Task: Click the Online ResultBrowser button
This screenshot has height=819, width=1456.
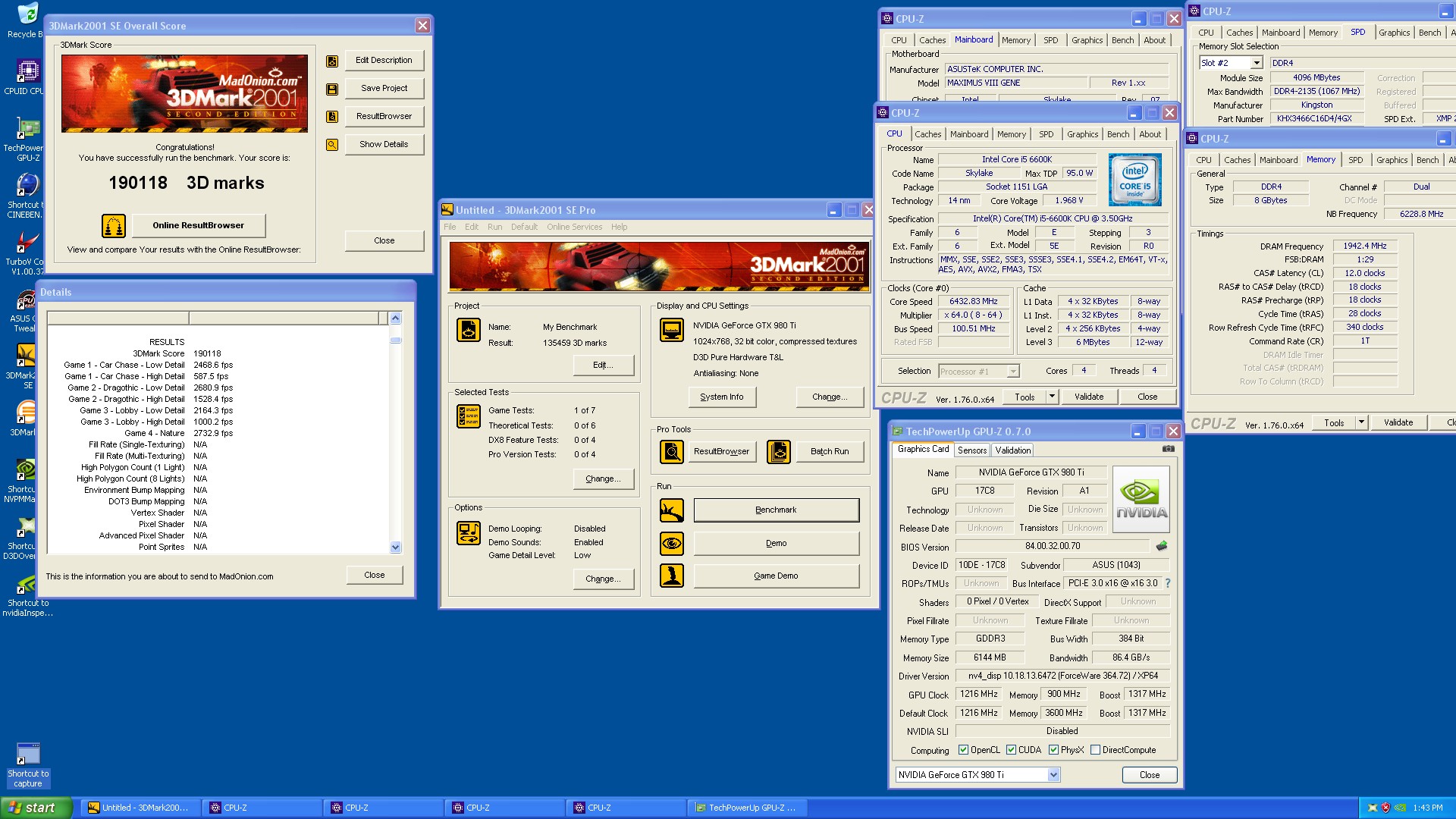Action: (199, 225)
